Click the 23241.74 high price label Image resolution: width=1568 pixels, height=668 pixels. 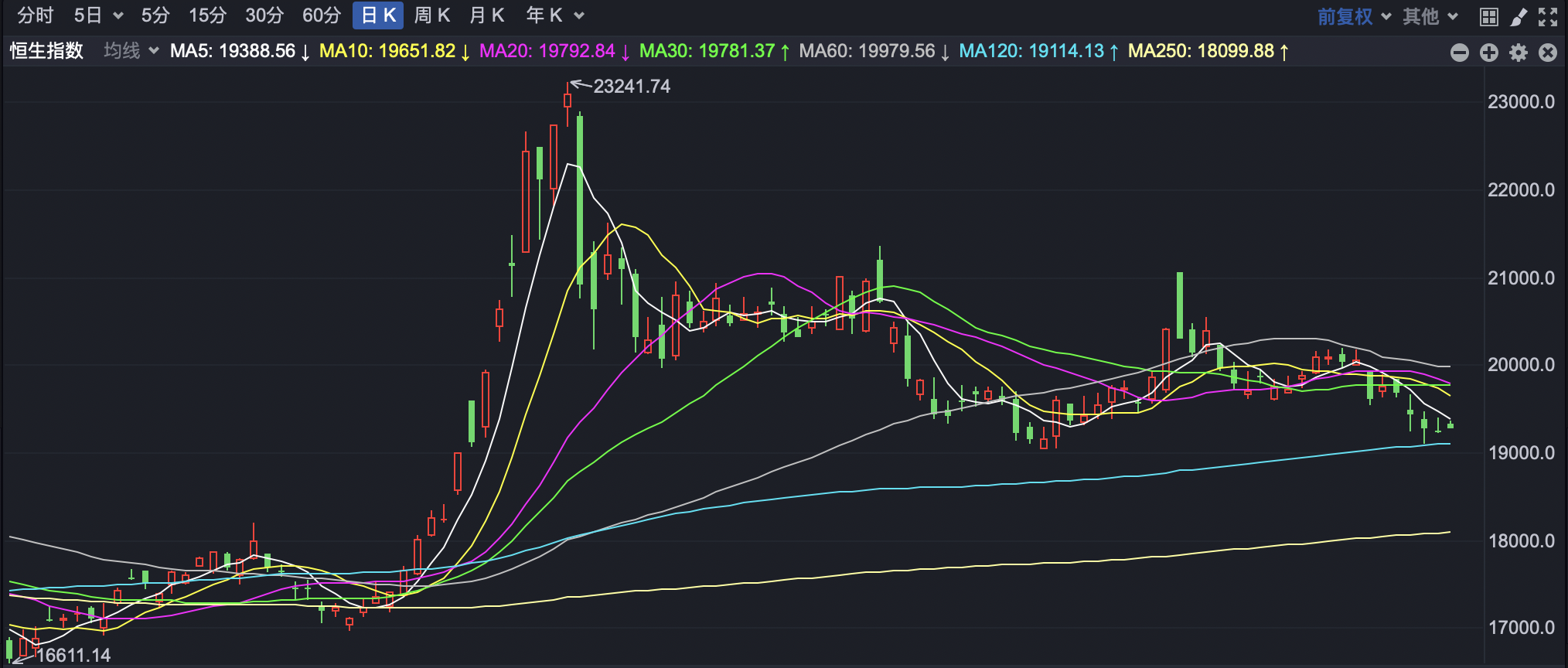point(632,87)
